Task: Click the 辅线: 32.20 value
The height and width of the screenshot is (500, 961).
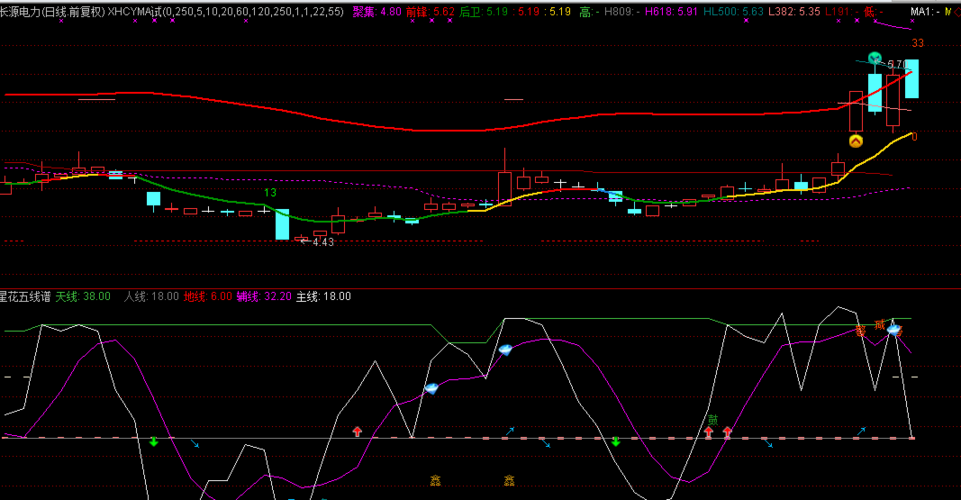Action: 264,297
